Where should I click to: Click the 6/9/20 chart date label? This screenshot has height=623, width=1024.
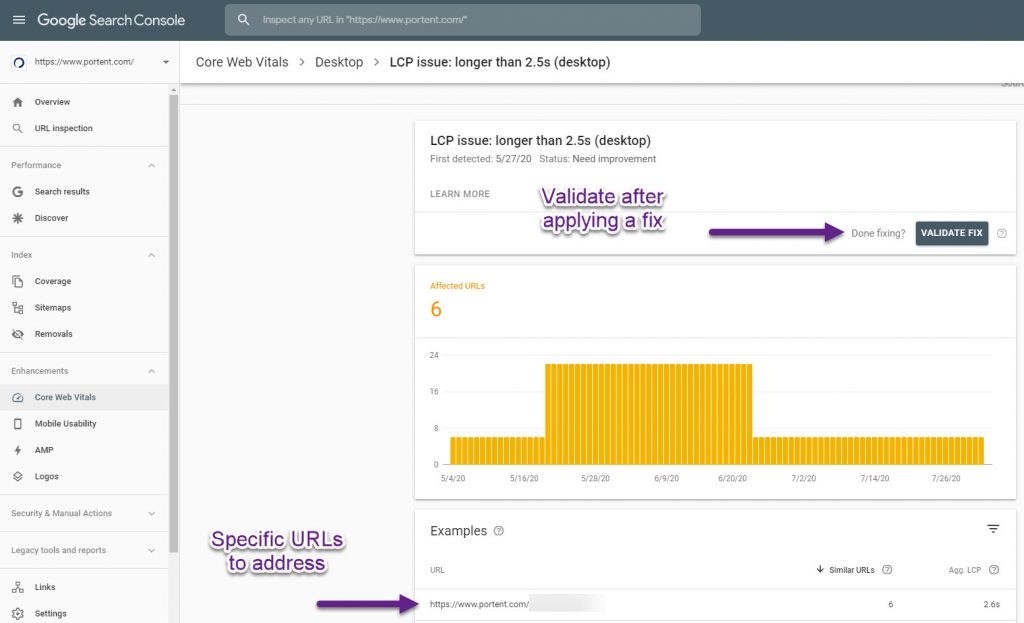[666, 479]
